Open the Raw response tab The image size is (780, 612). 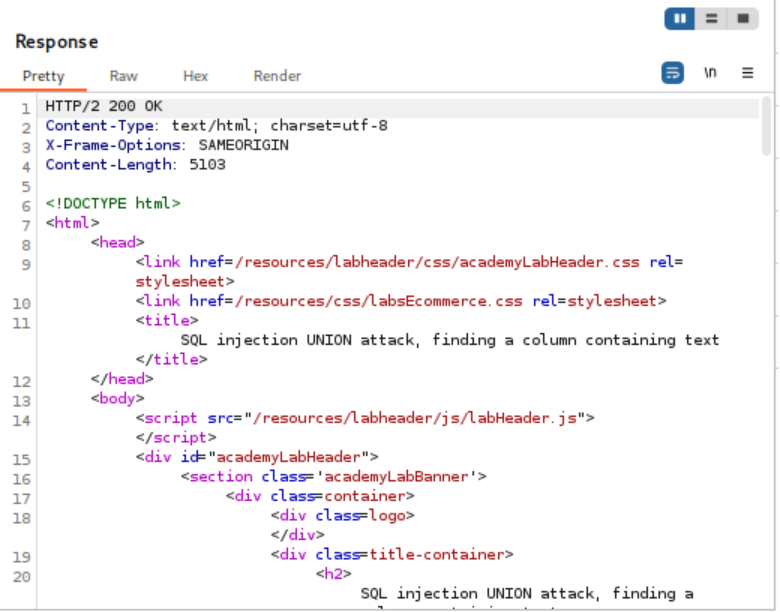[124, 76]
